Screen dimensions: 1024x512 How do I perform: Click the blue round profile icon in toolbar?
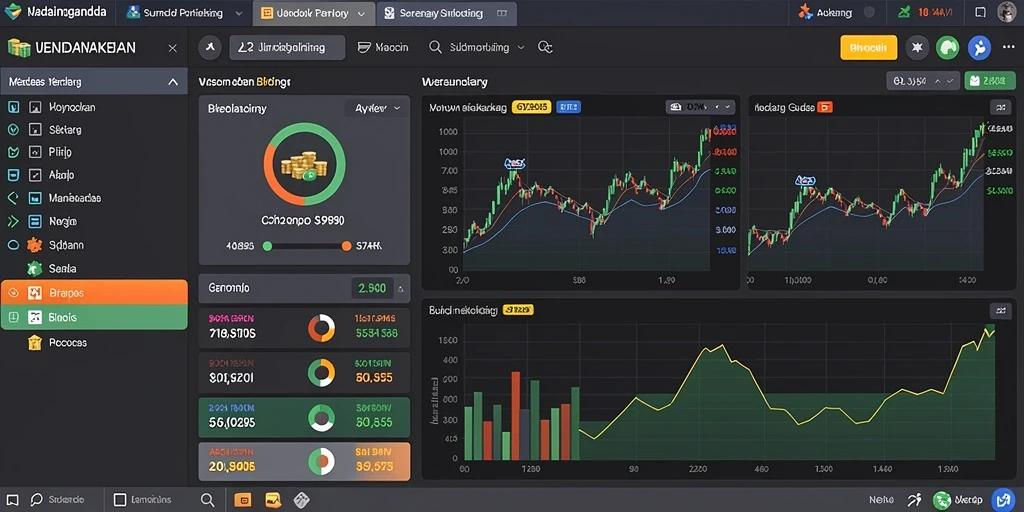(x=978, y=48)
